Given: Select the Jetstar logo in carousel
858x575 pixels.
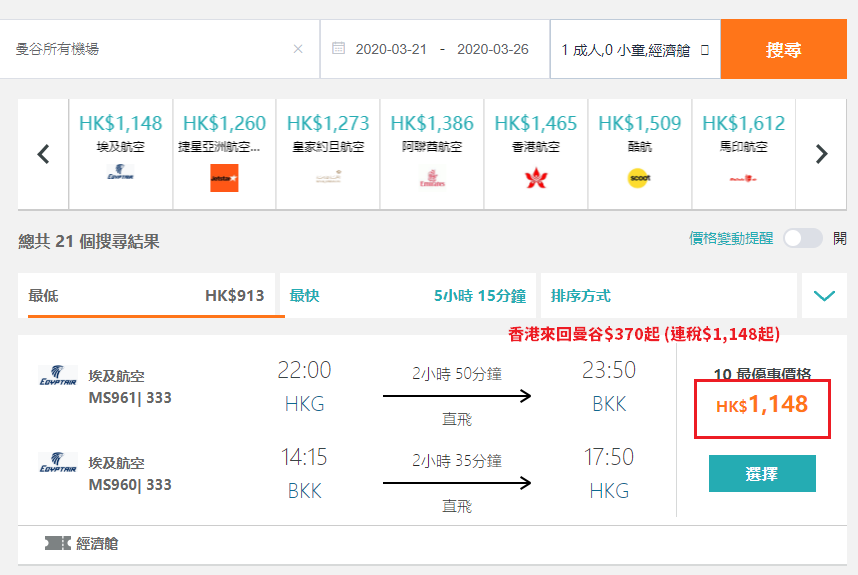Looking at the screenshot, I should click(224, 178).
